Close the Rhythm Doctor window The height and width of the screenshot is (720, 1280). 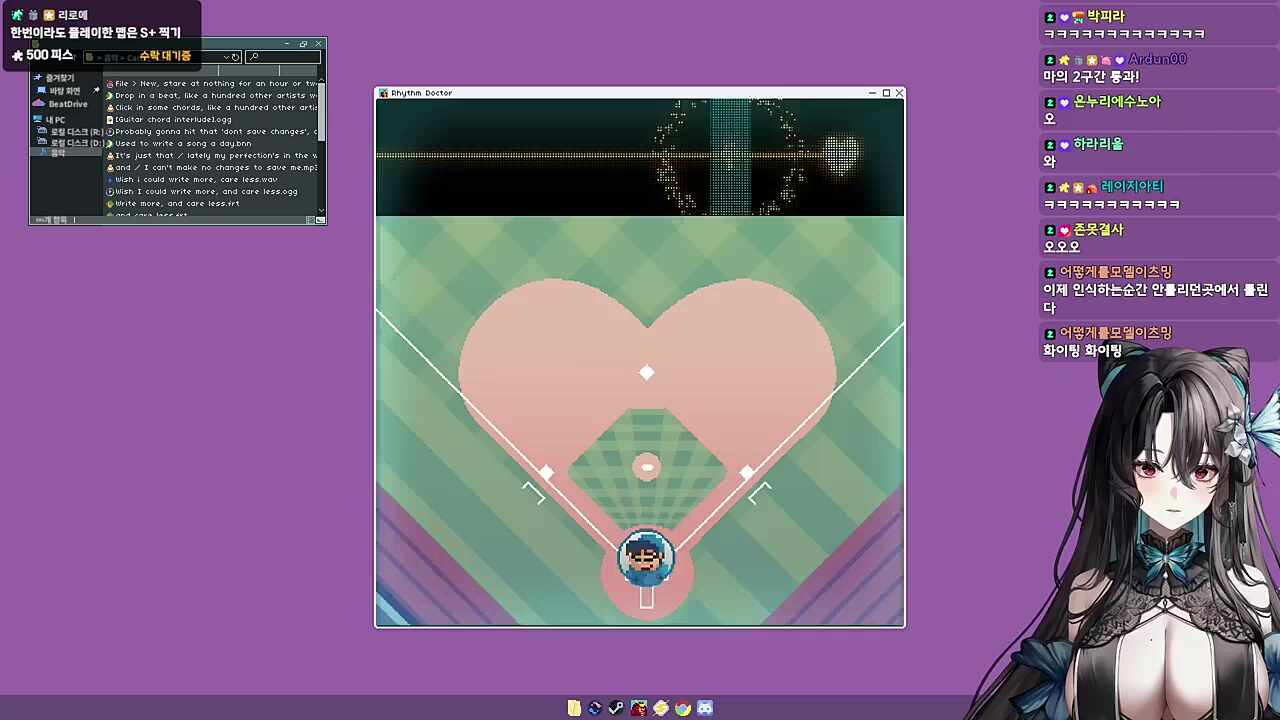pos(899,93)
